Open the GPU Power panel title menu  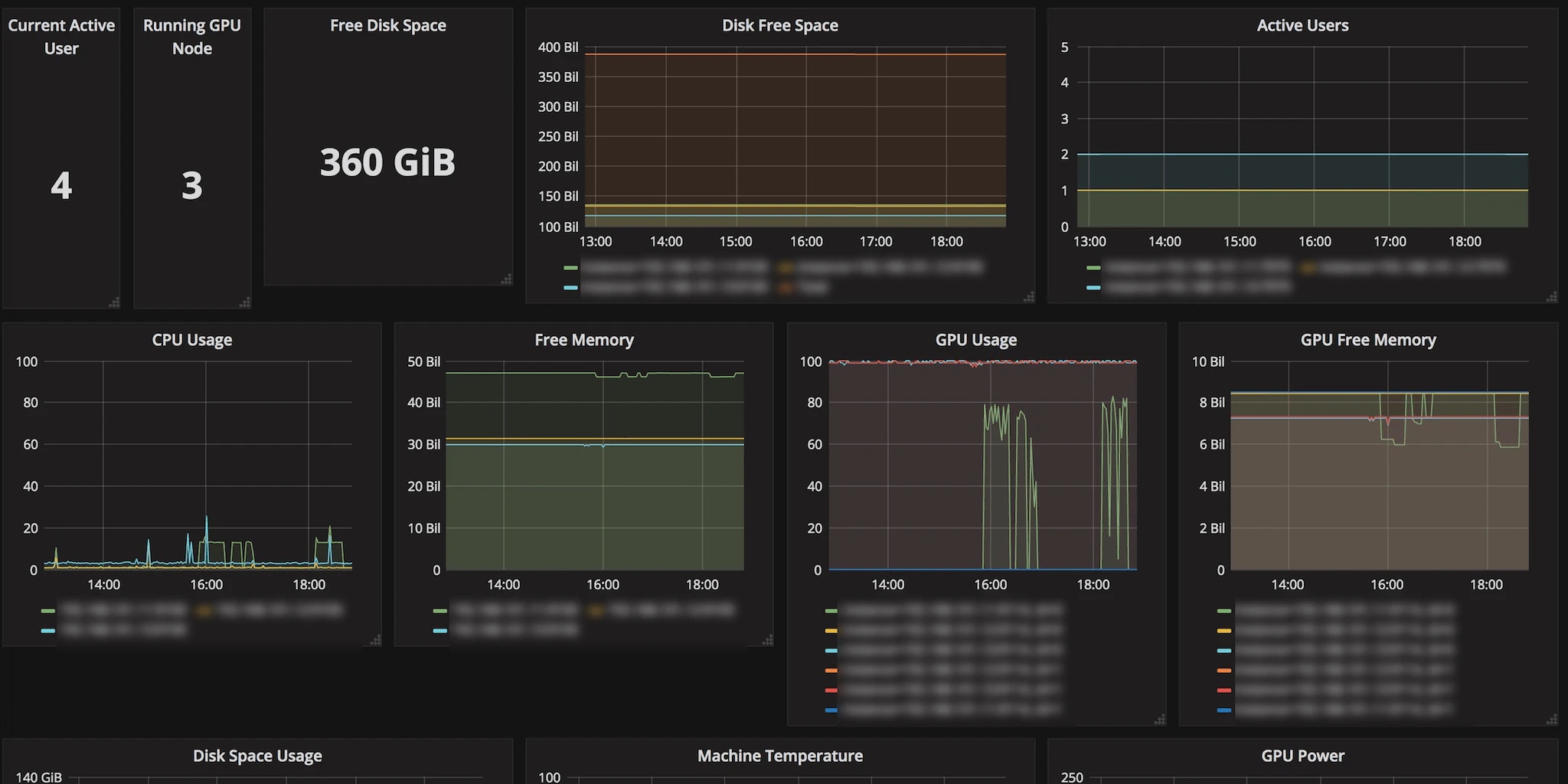point(1302,756)
